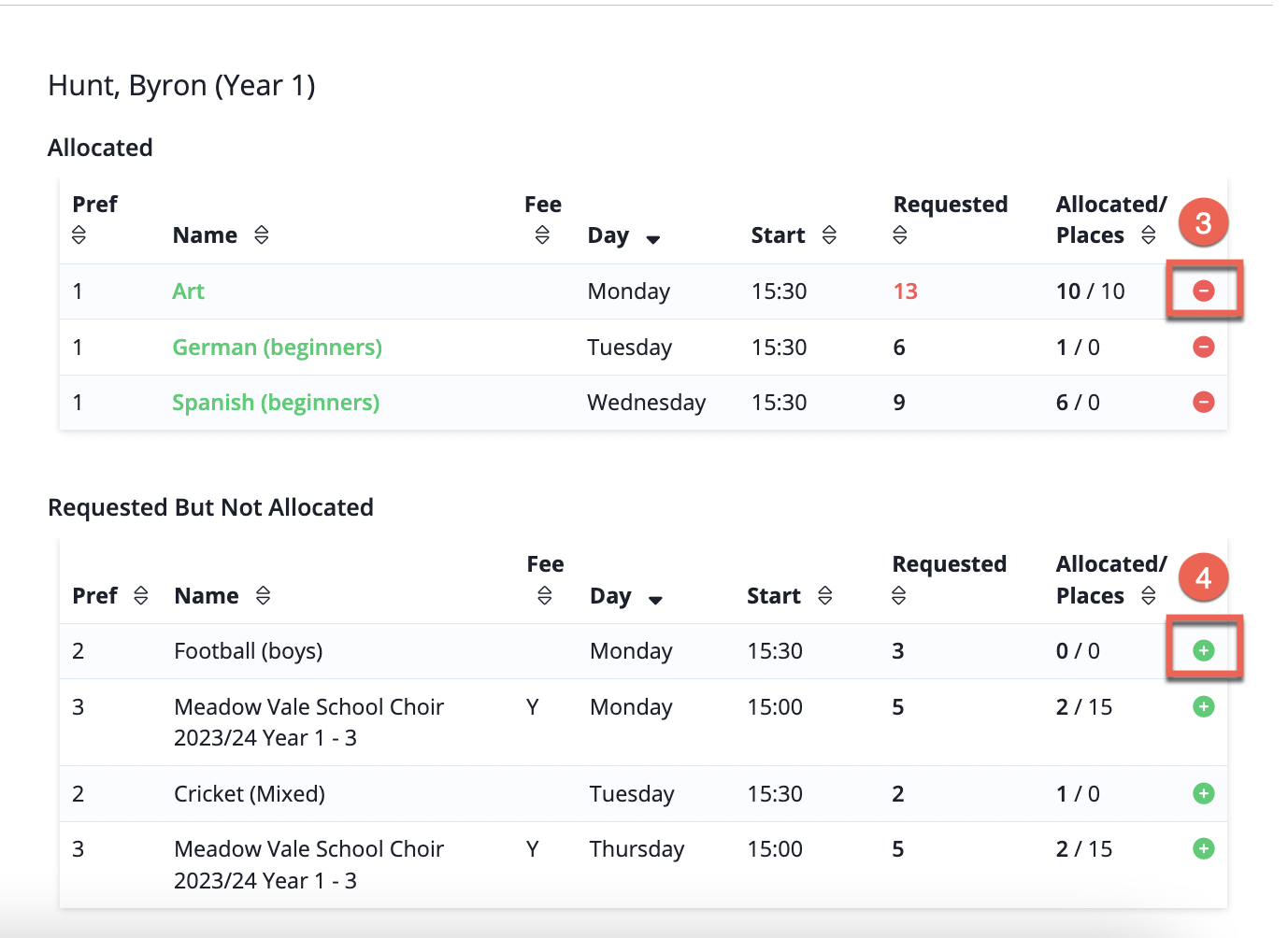Allocate Football (boys) with green plus icon
The width and height of the screenshot is (1288, 938).
pos(1204,650)
